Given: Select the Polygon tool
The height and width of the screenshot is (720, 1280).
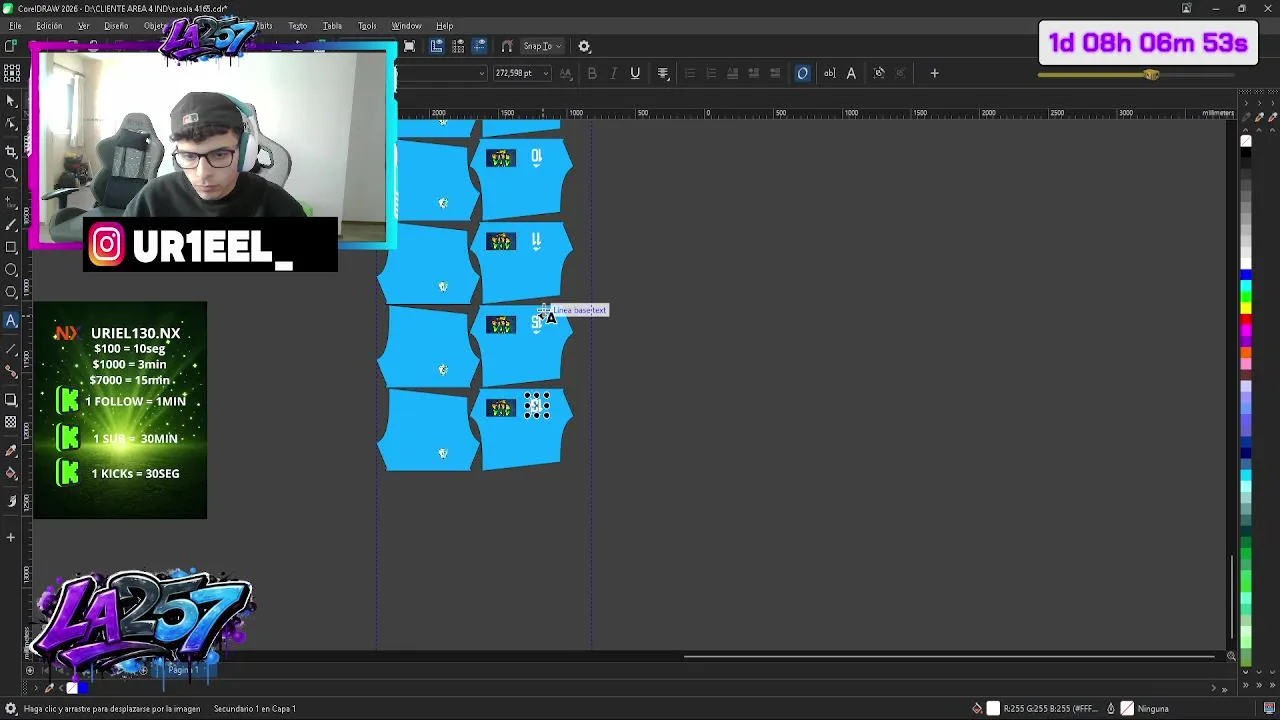Looking at the screenshot, I should tap(11, 293).
